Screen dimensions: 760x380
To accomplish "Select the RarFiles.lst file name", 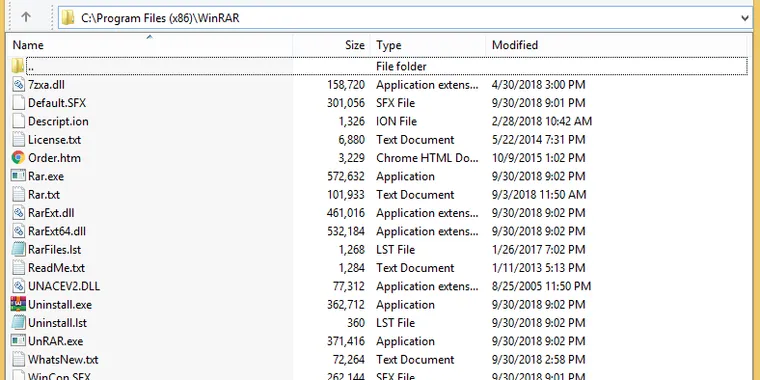I will [54, 250].
